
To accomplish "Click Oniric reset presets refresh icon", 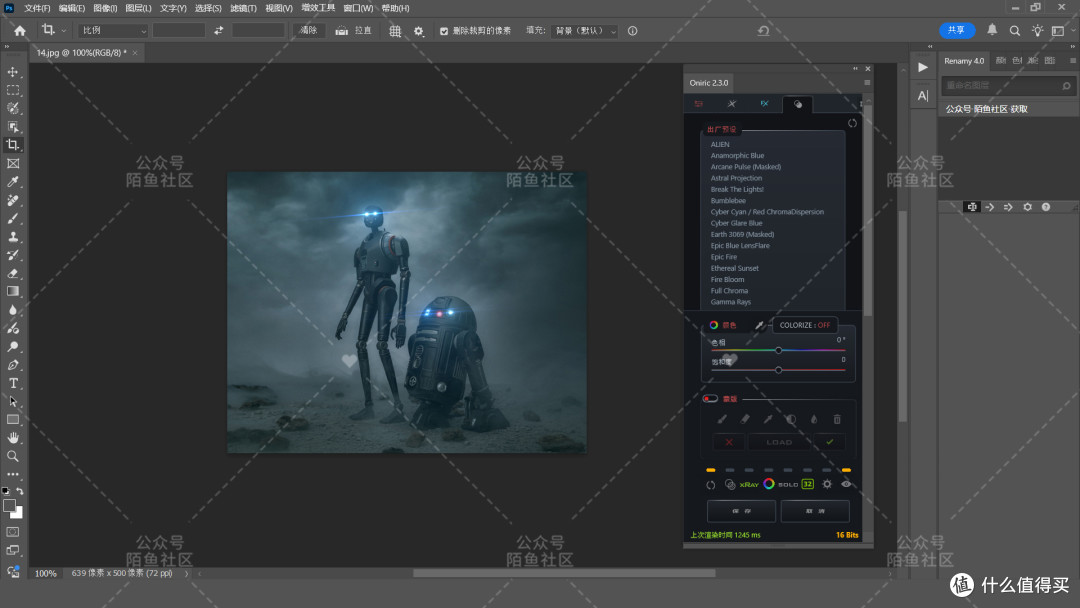I will pyautogui.click(x=852, y=123).
